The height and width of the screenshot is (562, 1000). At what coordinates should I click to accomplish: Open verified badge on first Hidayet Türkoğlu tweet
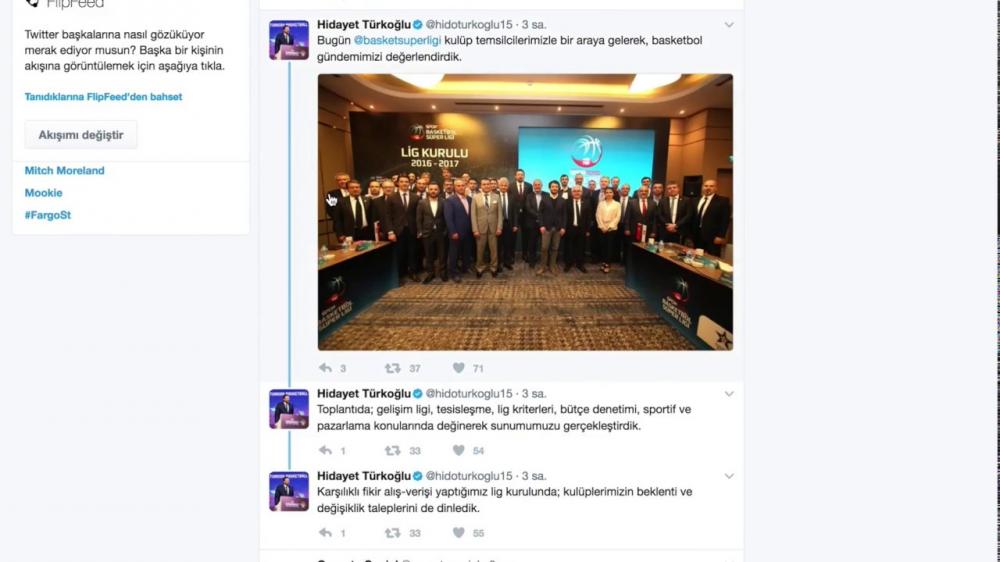tap(418, 25)
